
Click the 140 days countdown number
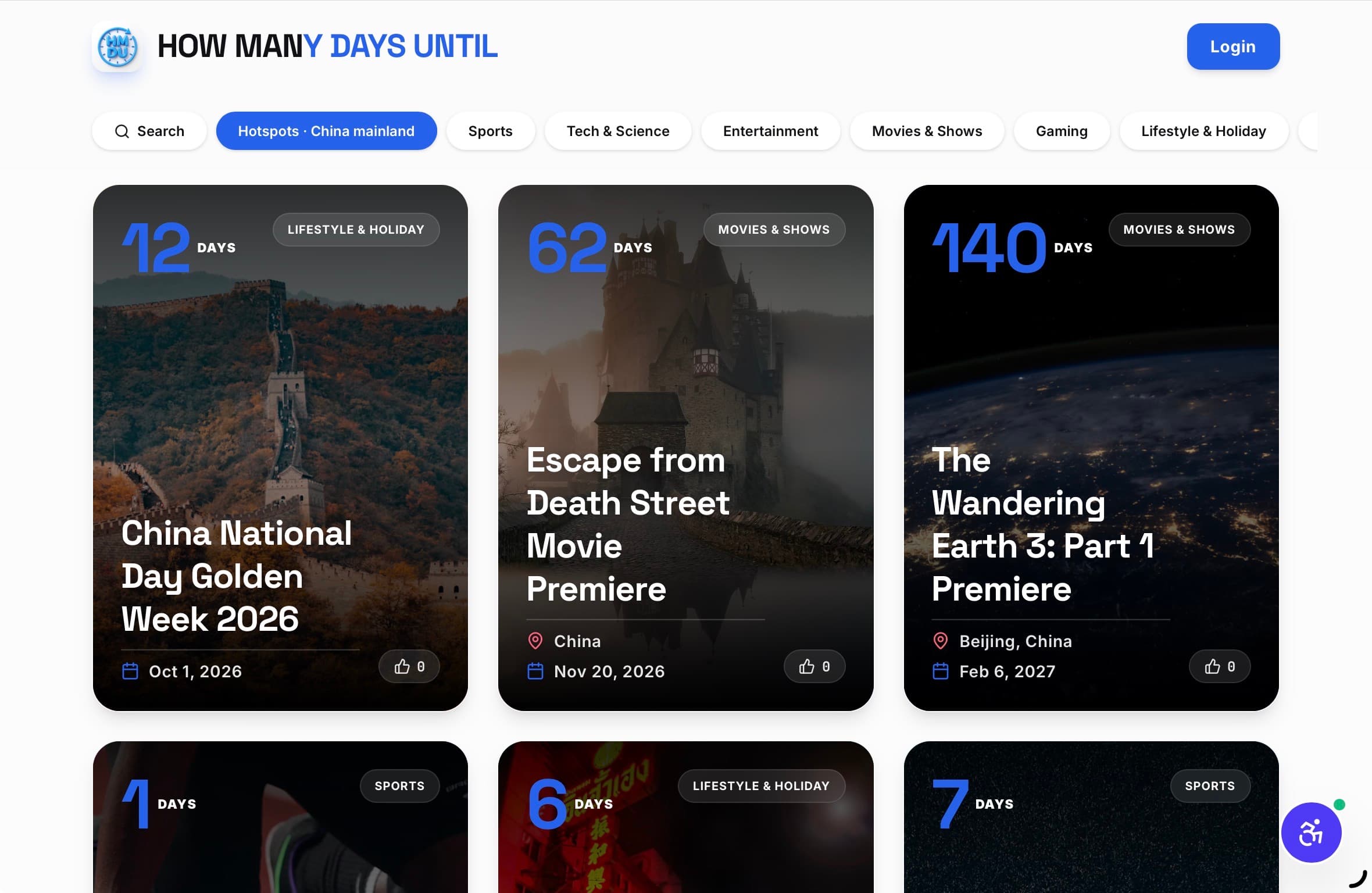(989, 248)
